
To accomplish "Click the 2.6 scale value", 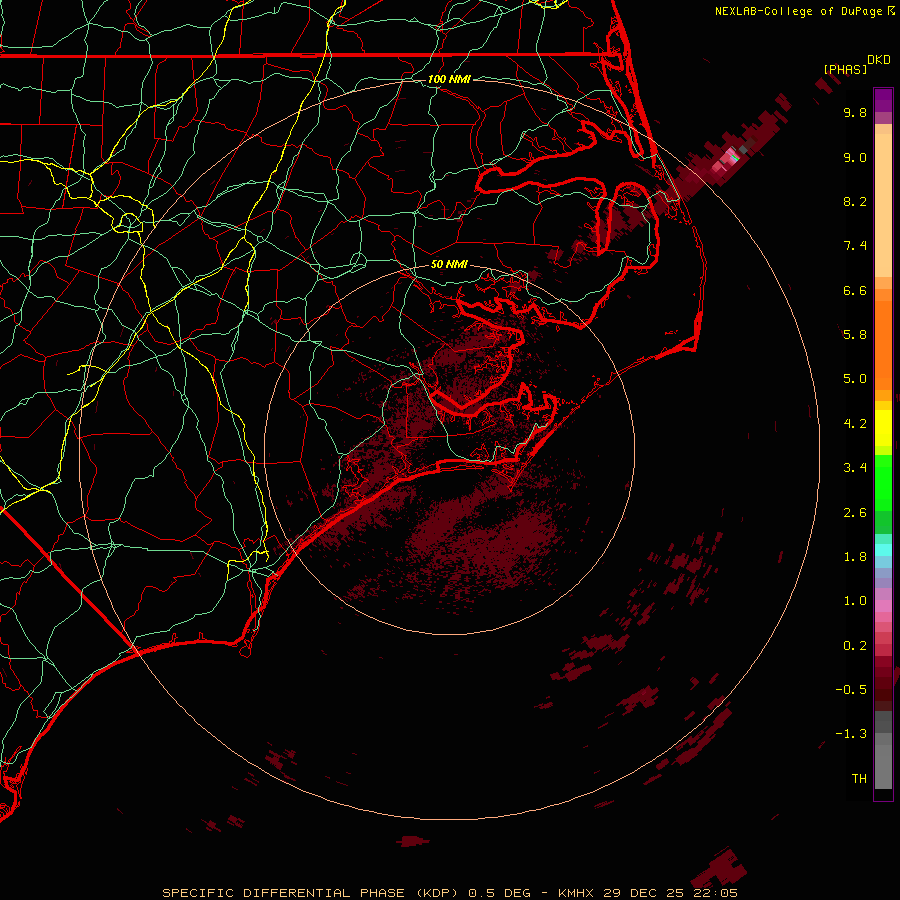I will [855, 513].
